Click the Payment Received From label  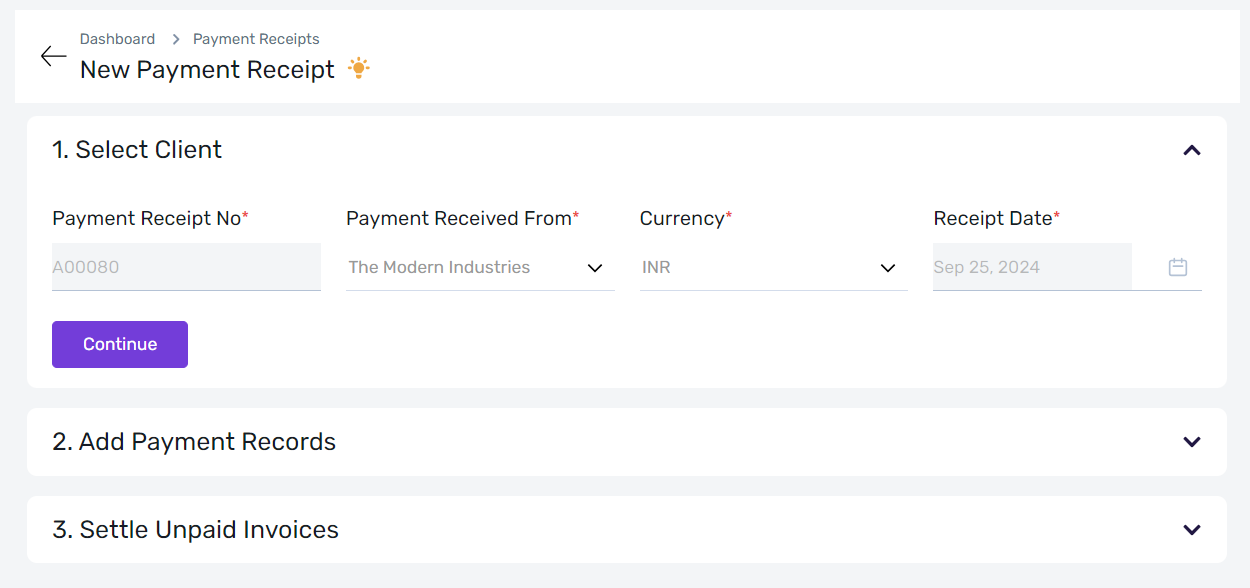459,218
